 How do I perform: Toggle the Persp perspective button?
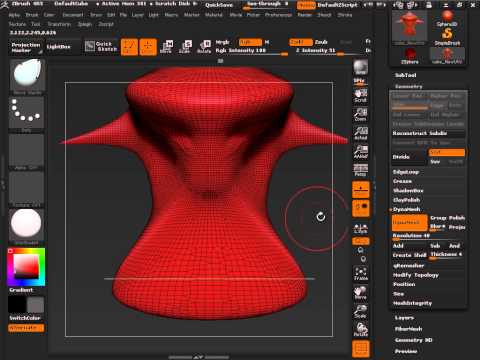[x=361, y=170]
